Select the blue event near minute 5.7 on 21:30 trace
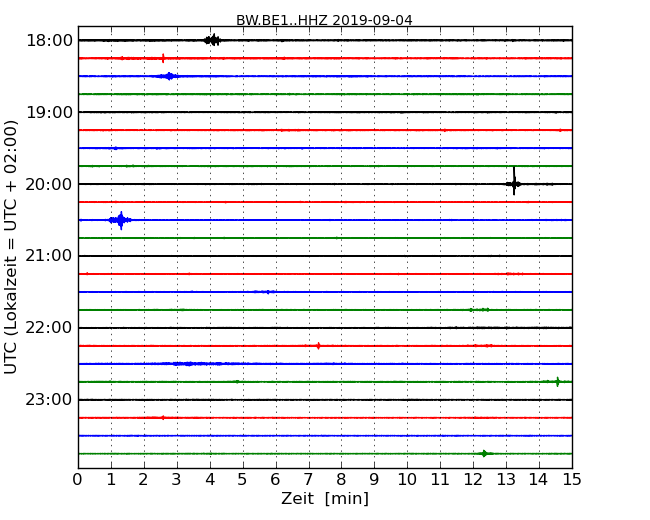Screen dimensions: 650x520 [x=266, y=292]
